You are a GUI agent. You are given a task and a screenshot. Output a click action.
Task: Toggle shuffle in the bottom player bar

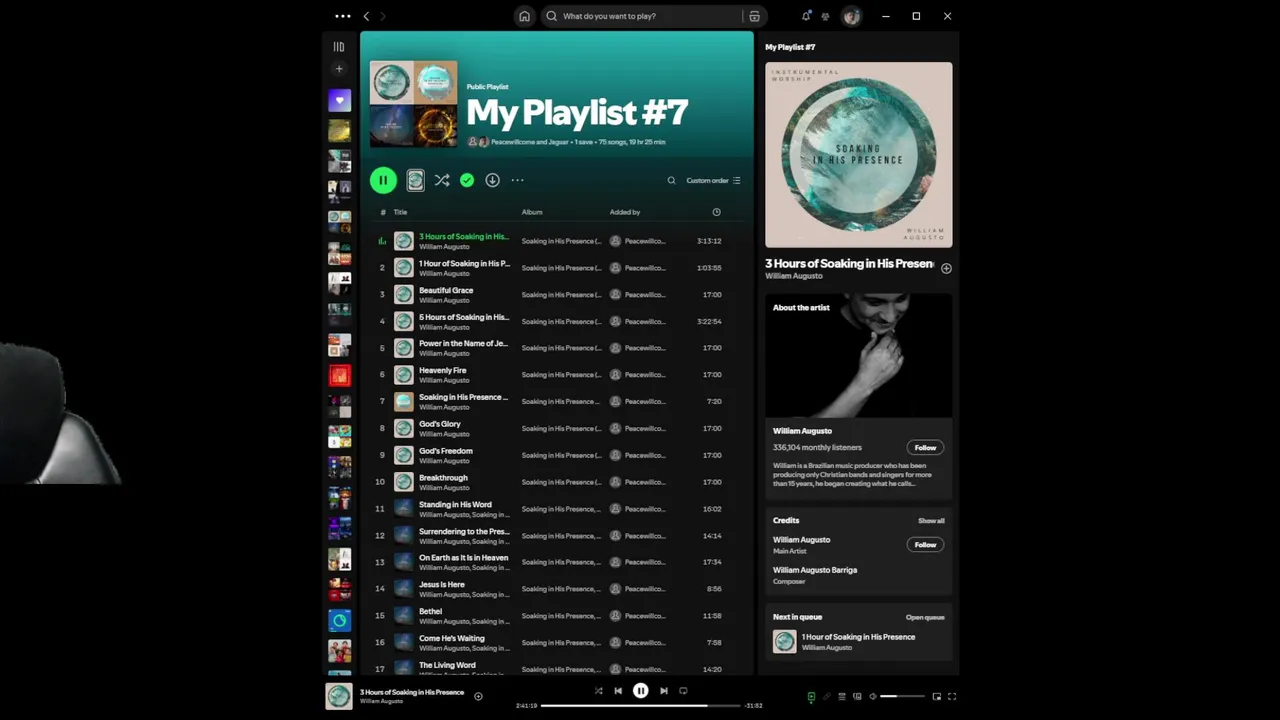[598, 691]
